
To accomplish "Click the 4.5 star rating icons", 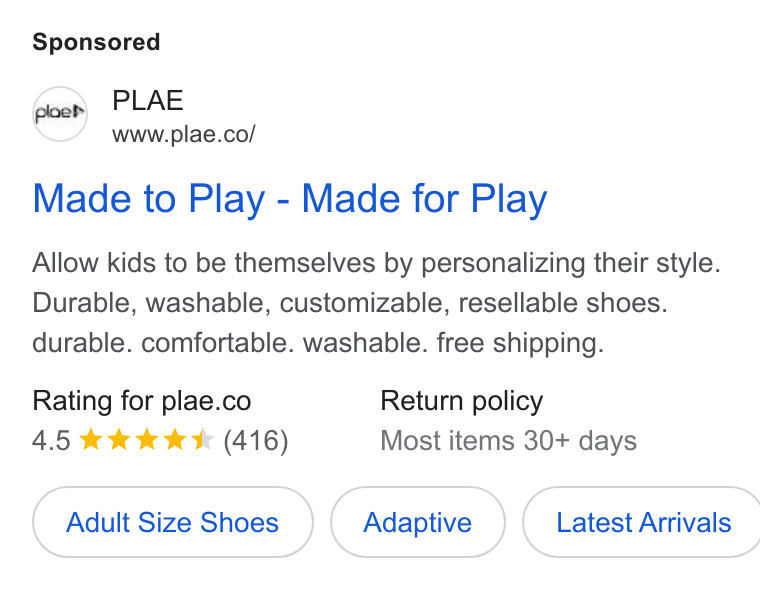I will point(146,440).
